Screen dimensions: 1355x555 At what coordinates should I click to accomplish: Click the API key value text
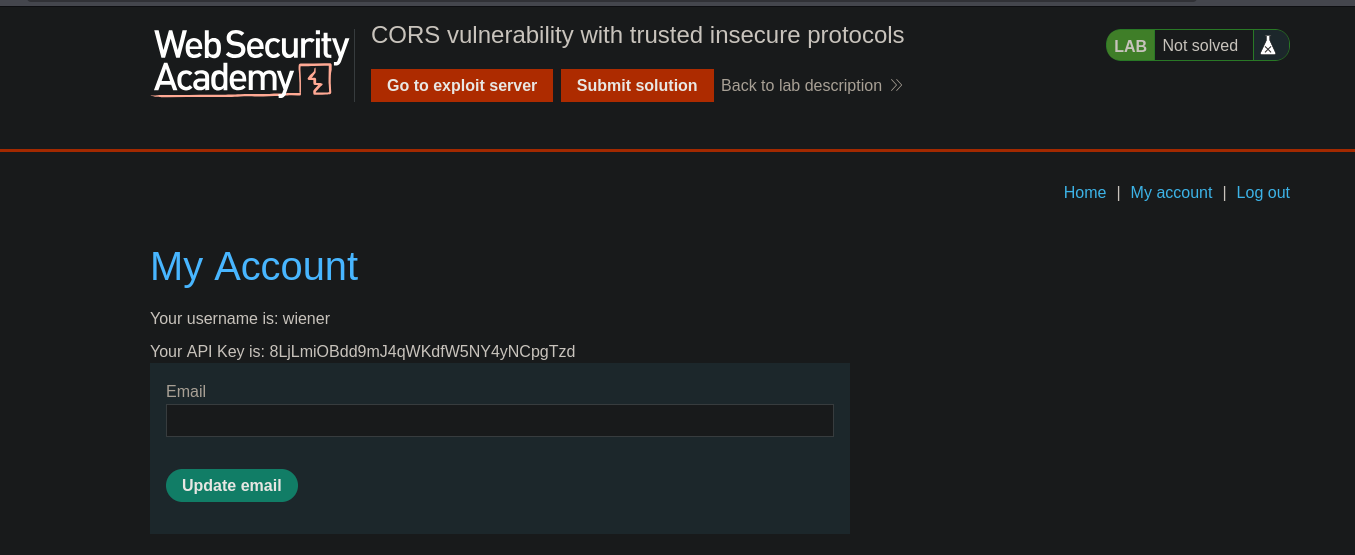(422, 352)
